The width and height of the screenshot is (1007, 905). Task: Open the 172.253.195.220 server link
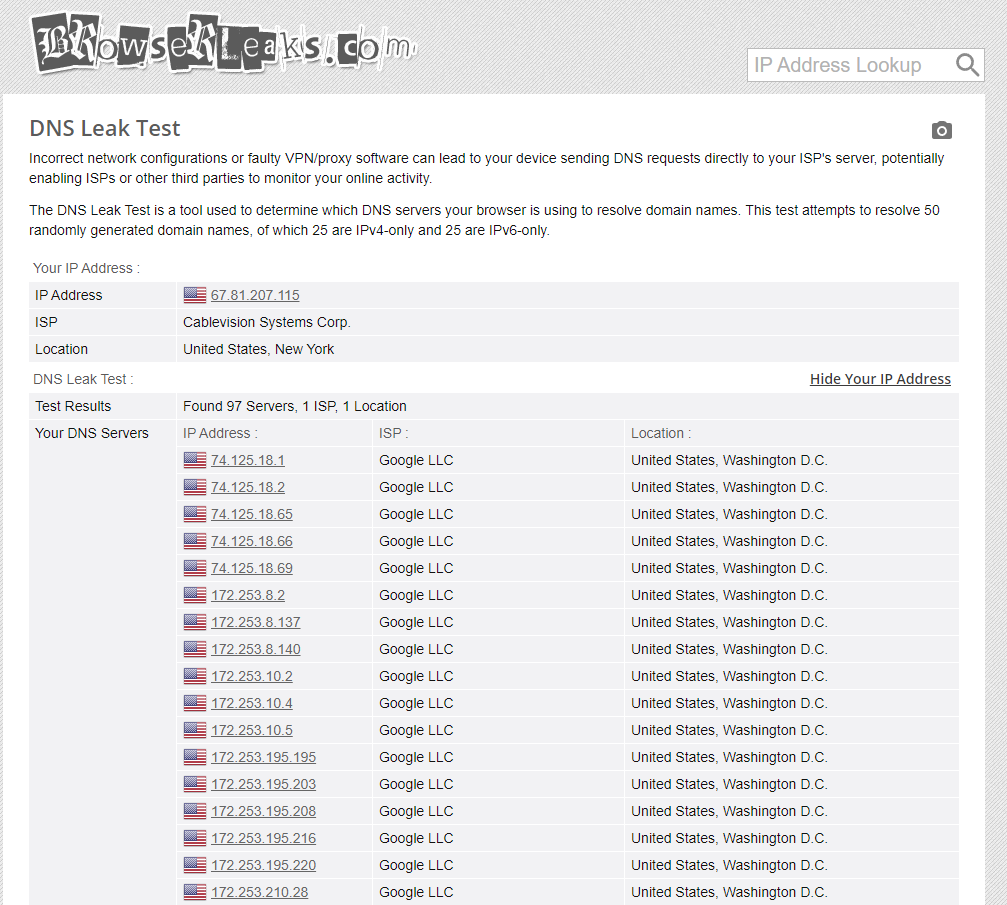pyautogui.click(x=263, y=865)
